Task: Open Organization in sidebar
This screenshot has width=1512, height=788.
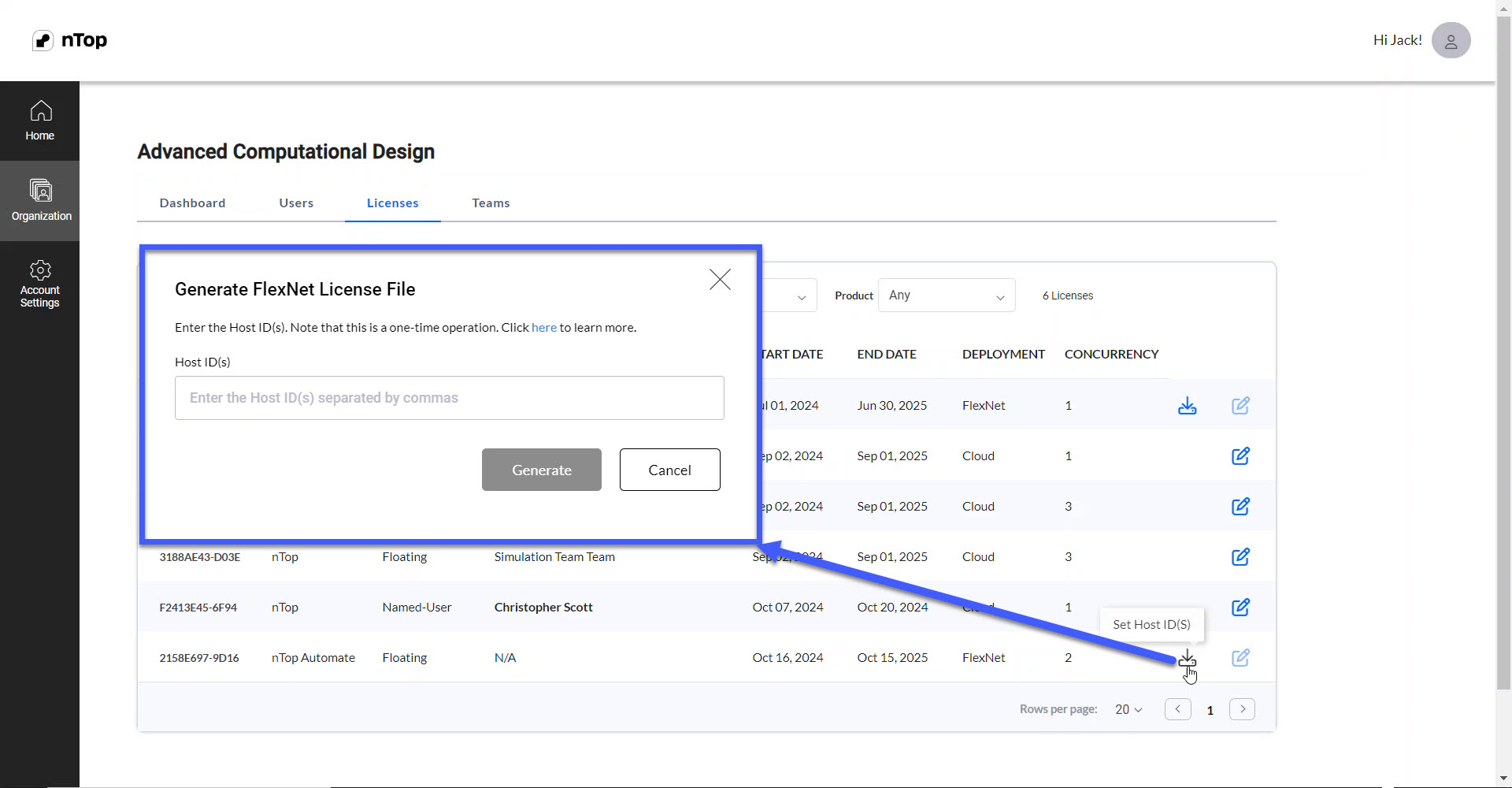Action: (x=39, y=201)
